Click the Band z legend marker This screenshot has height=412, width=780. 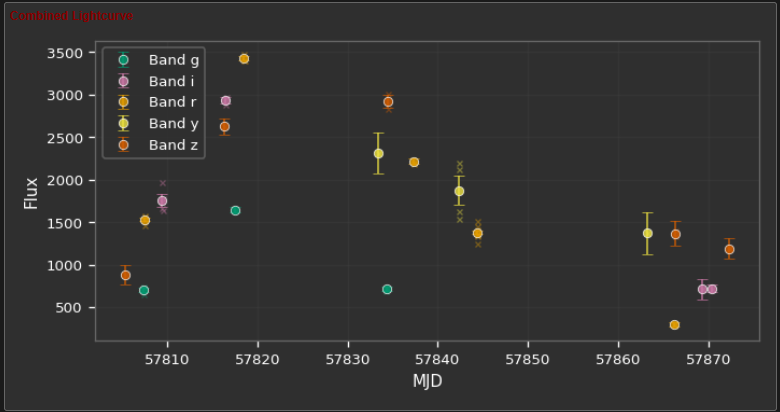pyautogui.click(x=123, y=145)
